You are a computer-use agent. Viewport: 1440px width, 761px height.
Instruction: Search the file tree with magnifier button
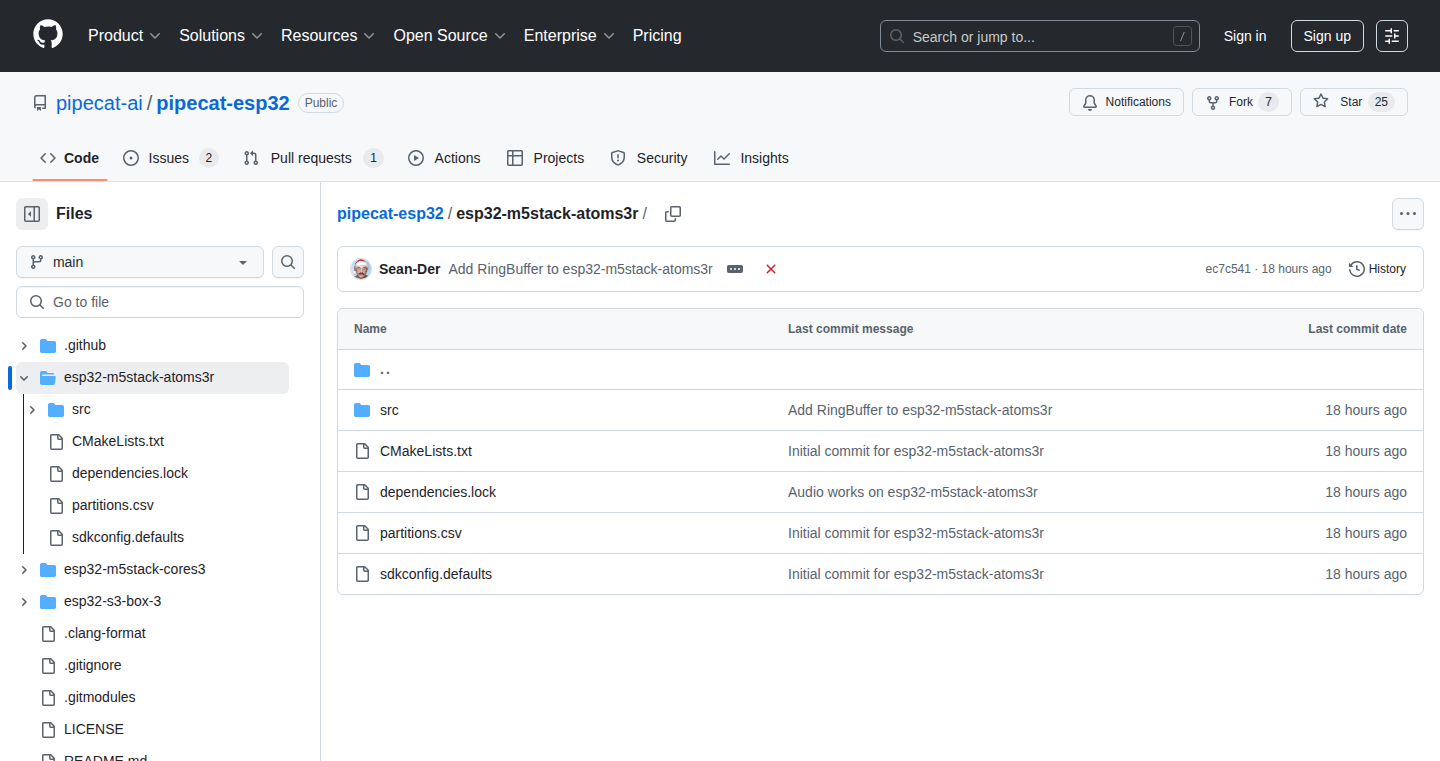click(288, 262)
